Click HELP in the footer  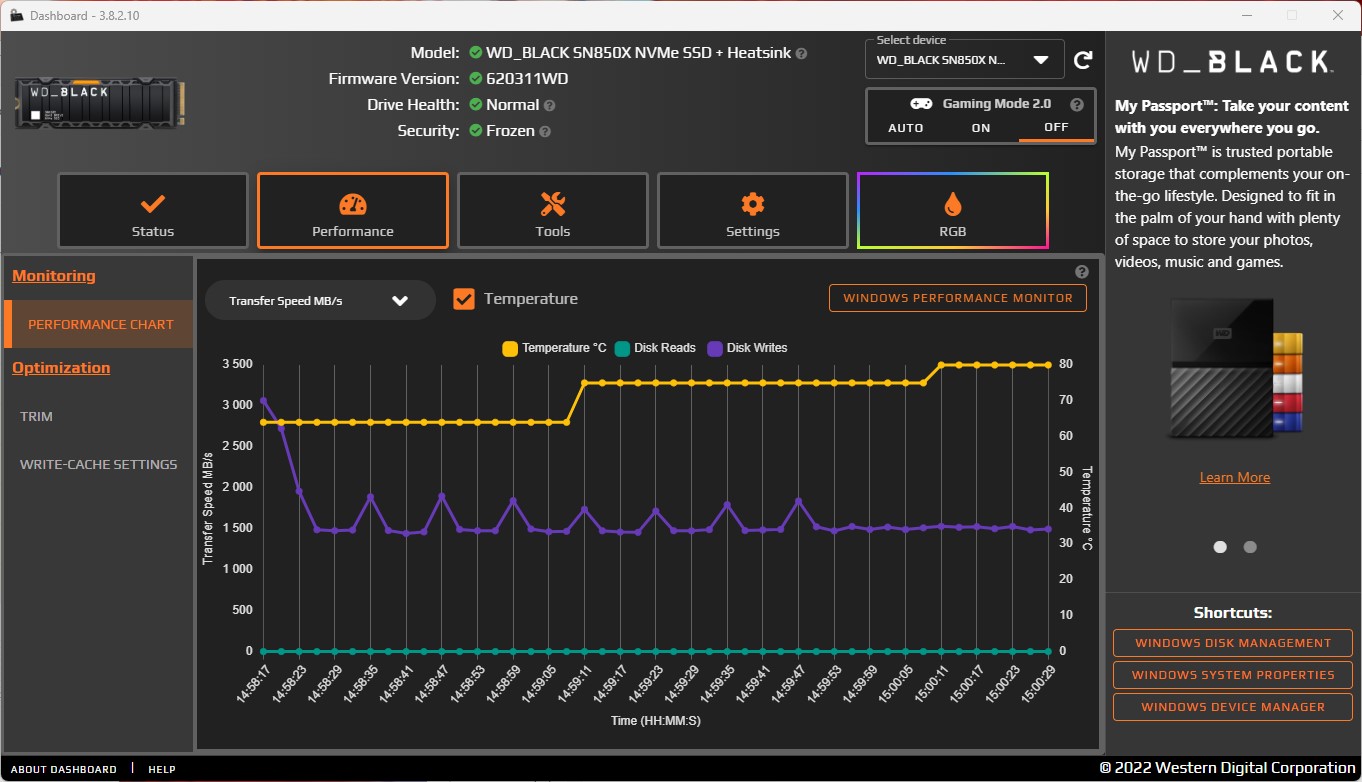(162, 769)
